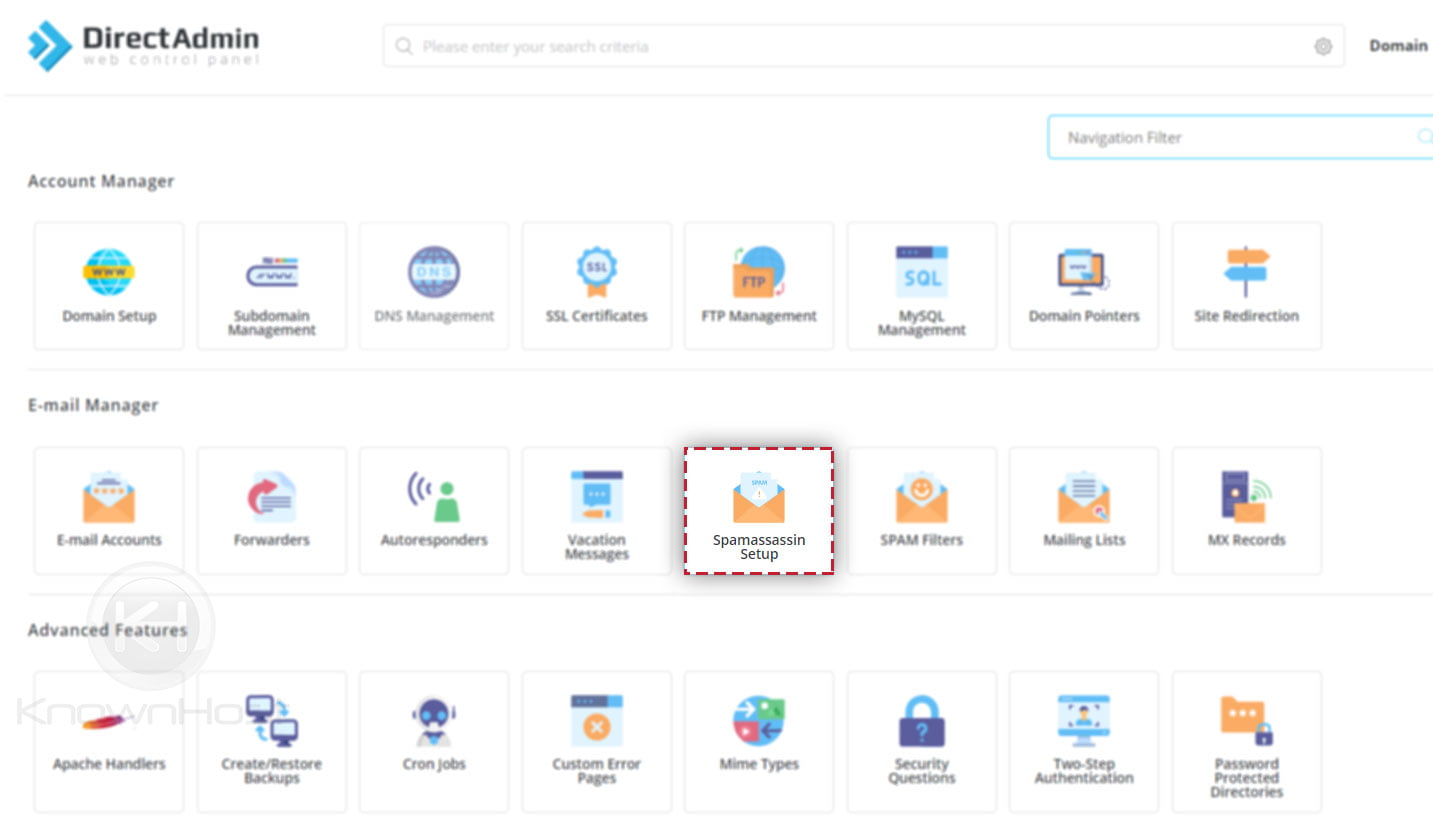This screenshot has width=1433, height=822.
Task: Open Domain Setup
Action: (108, 285)
